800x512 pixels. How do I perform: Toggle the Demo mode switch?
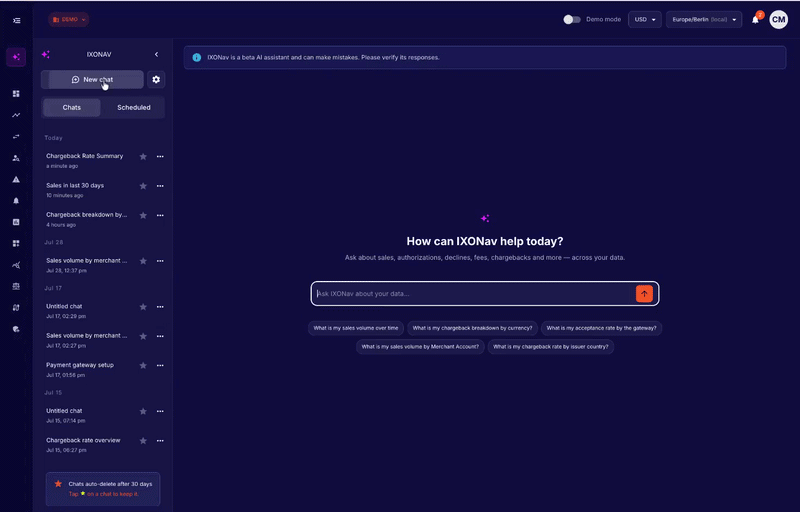coord(571,19)
